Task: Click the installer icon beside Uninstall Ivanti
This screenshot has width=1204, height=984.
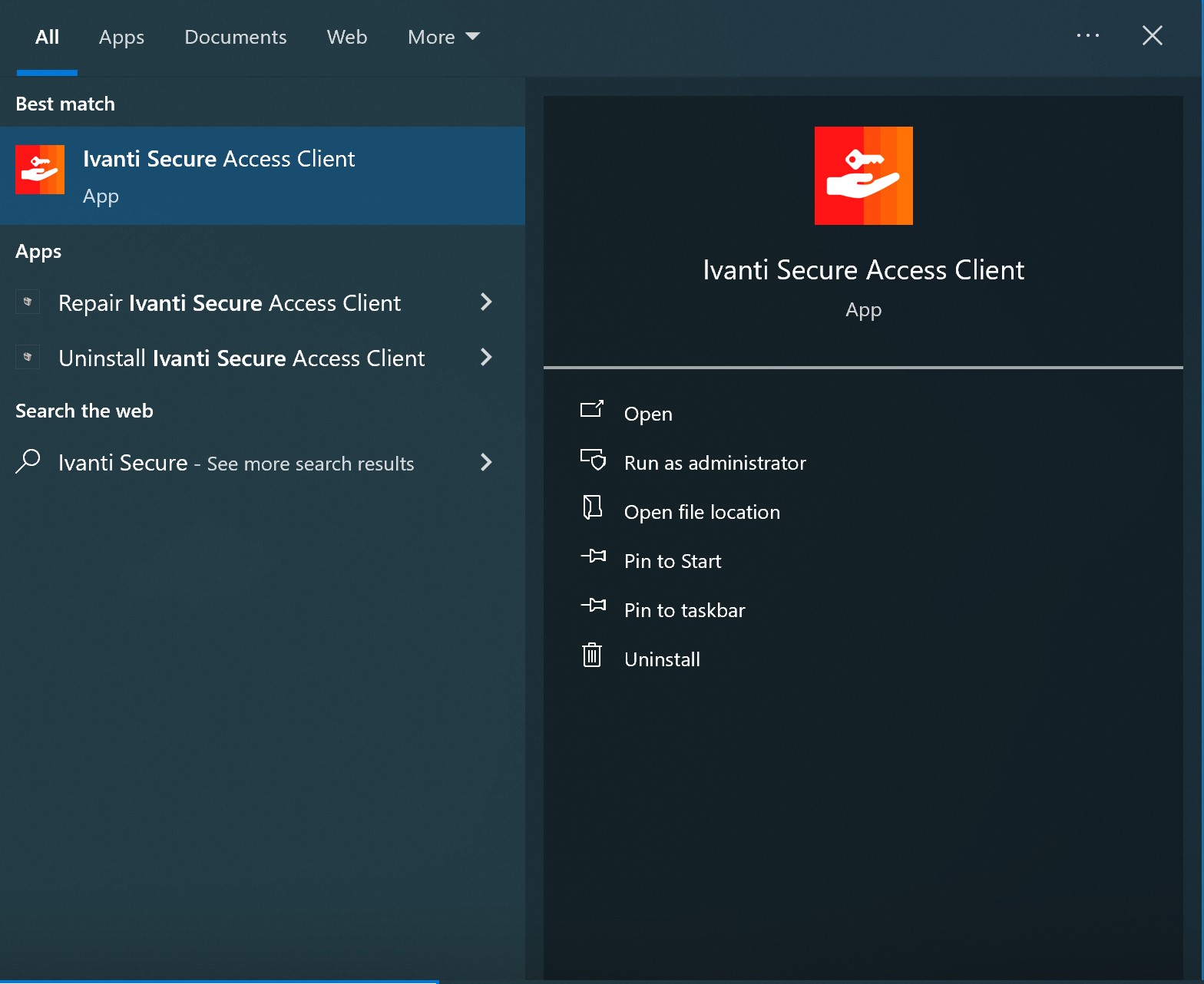Action: (28, 358)
